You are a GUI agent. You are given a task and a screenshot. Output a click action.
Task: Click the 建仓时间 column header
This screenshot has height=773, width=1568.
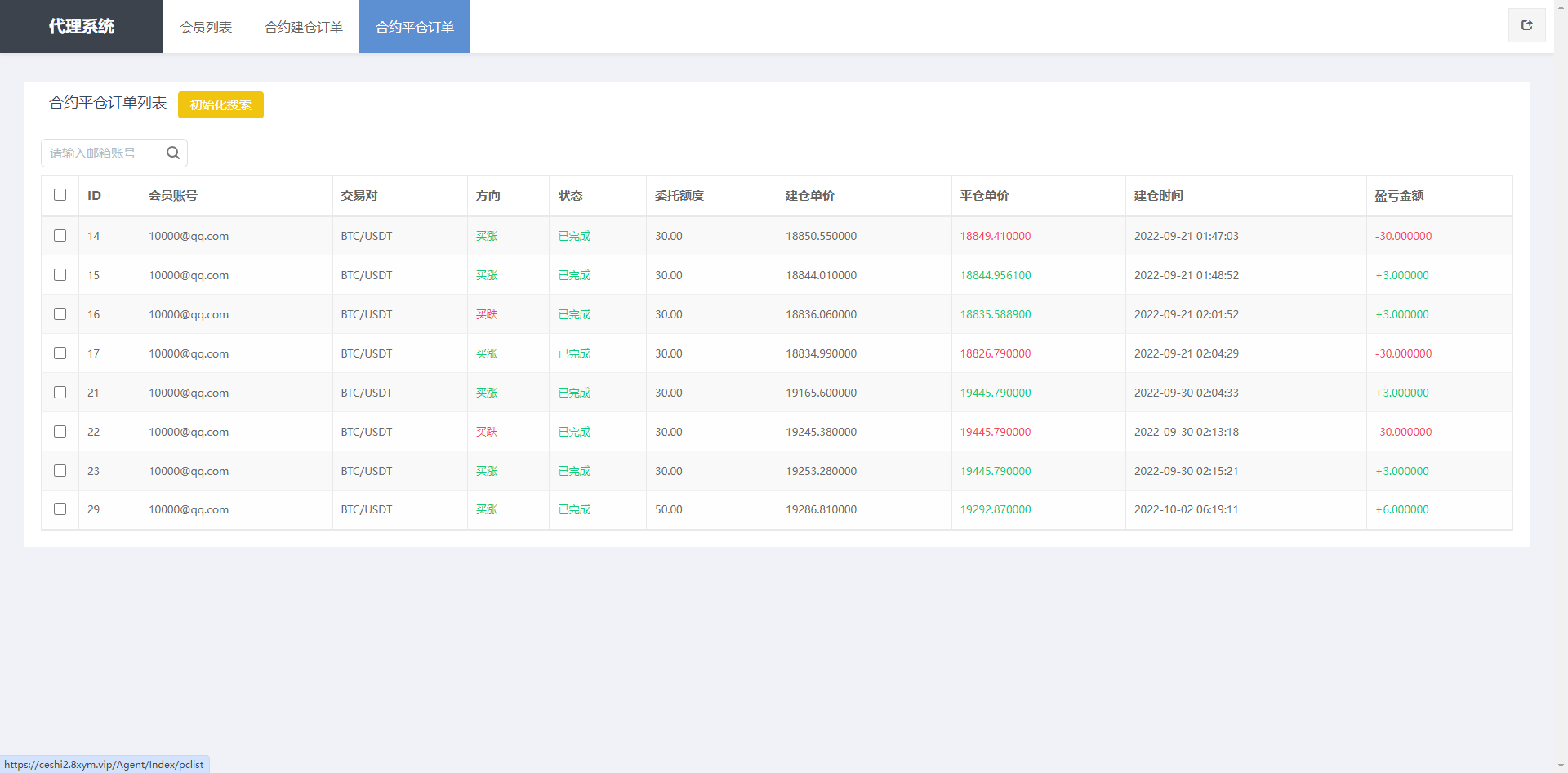point(1158,196)
